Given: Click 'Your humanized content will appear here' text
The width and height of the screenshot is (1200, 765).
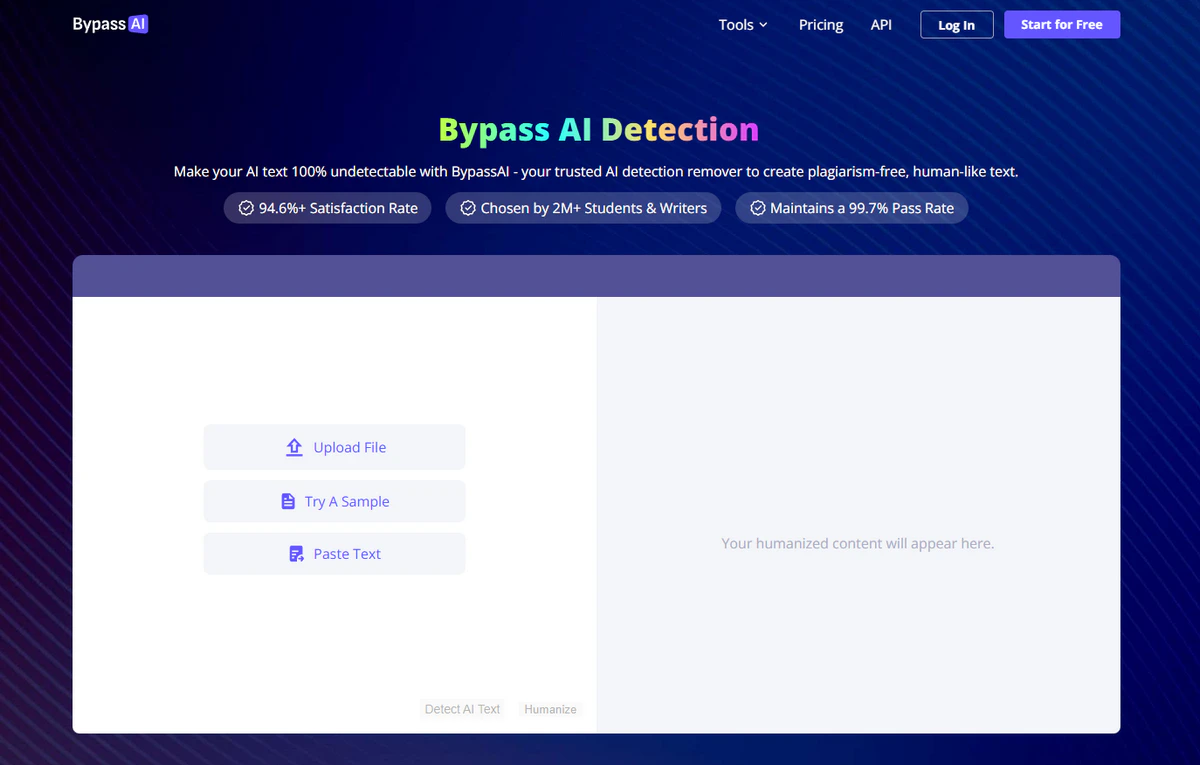Looking at the screenshot, I should click(858, 544).
